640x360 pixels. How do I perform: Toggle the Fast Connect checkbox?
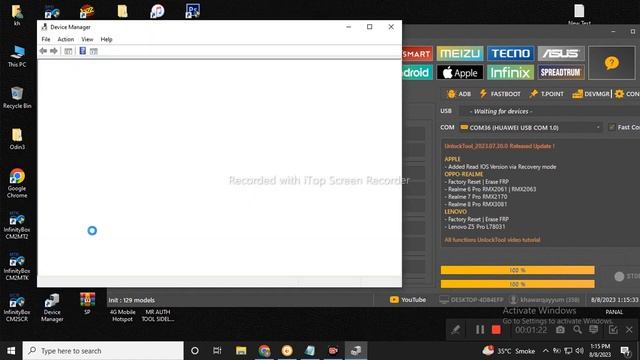(x=611, y=127)
